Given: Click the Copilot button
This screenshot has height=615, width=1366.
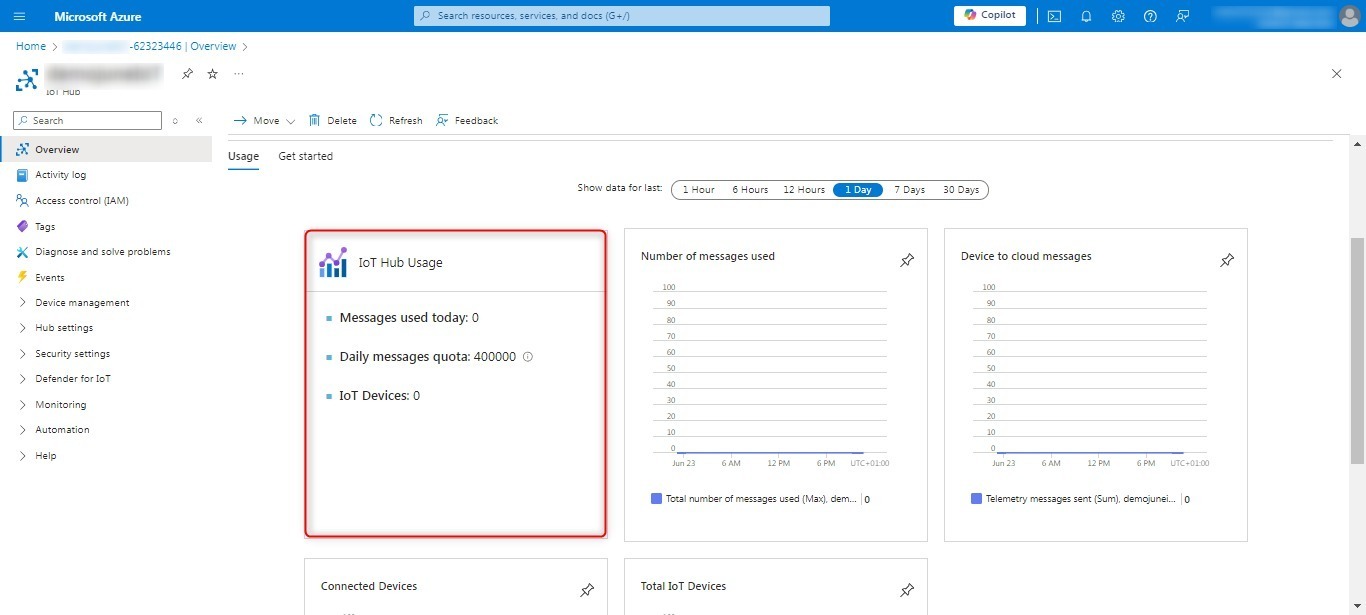Looking at the screenshot, I should 990,16.
